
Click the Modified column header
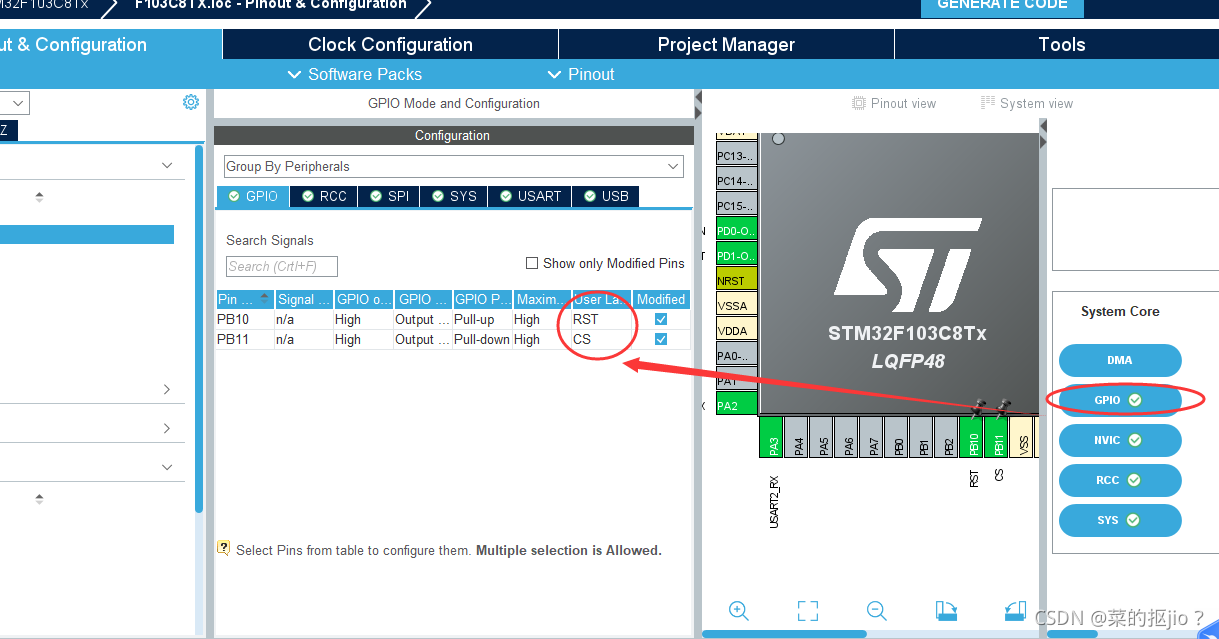(661, 299)
